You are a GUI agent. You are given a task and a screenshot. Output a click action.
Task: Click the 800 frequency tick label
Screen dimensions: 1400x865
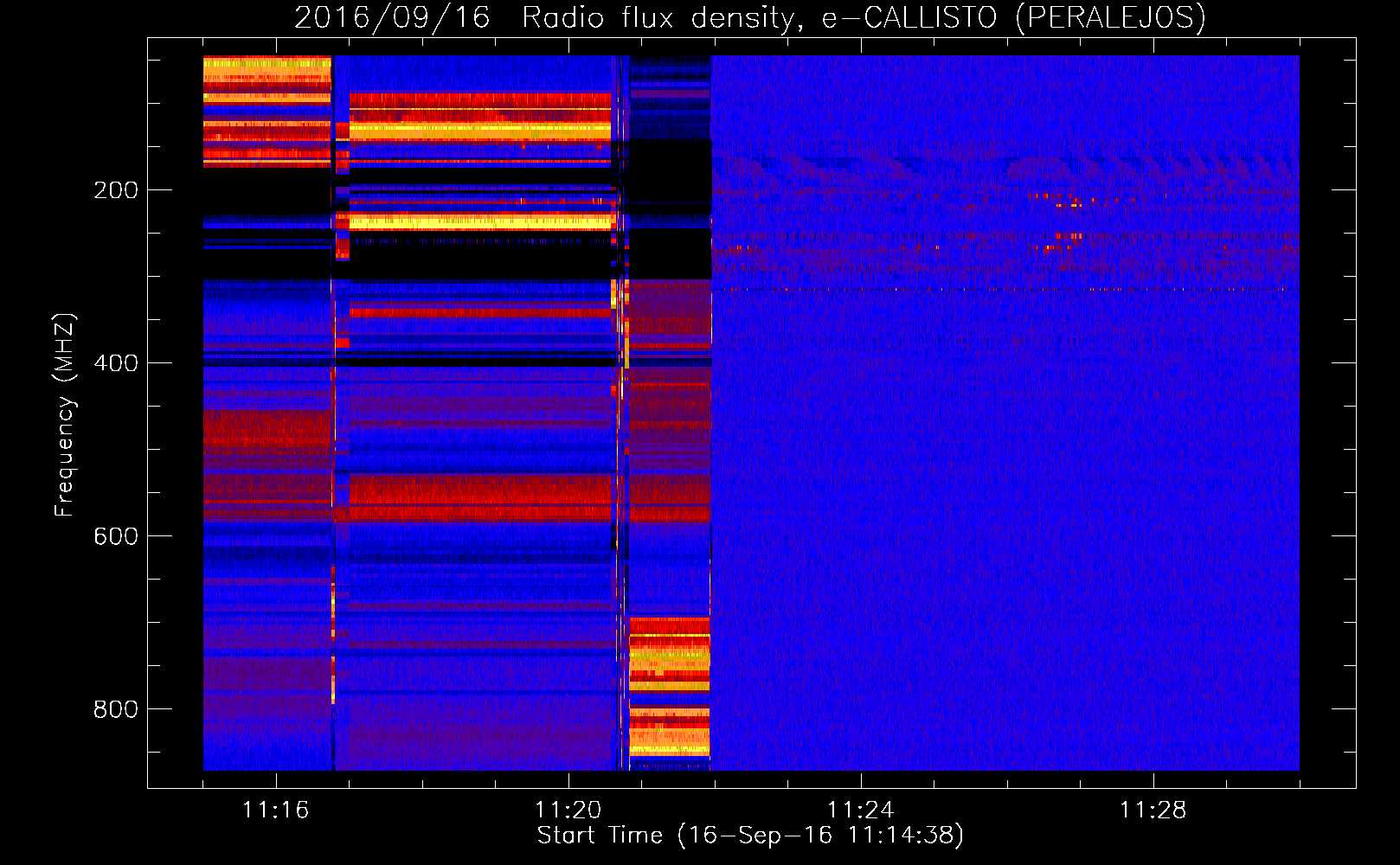click(116, 709)
